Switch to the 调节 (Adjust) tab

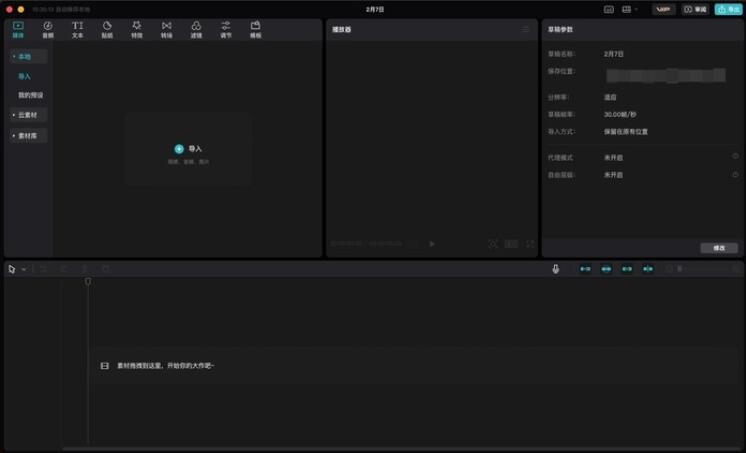click(x=226, y=29)
